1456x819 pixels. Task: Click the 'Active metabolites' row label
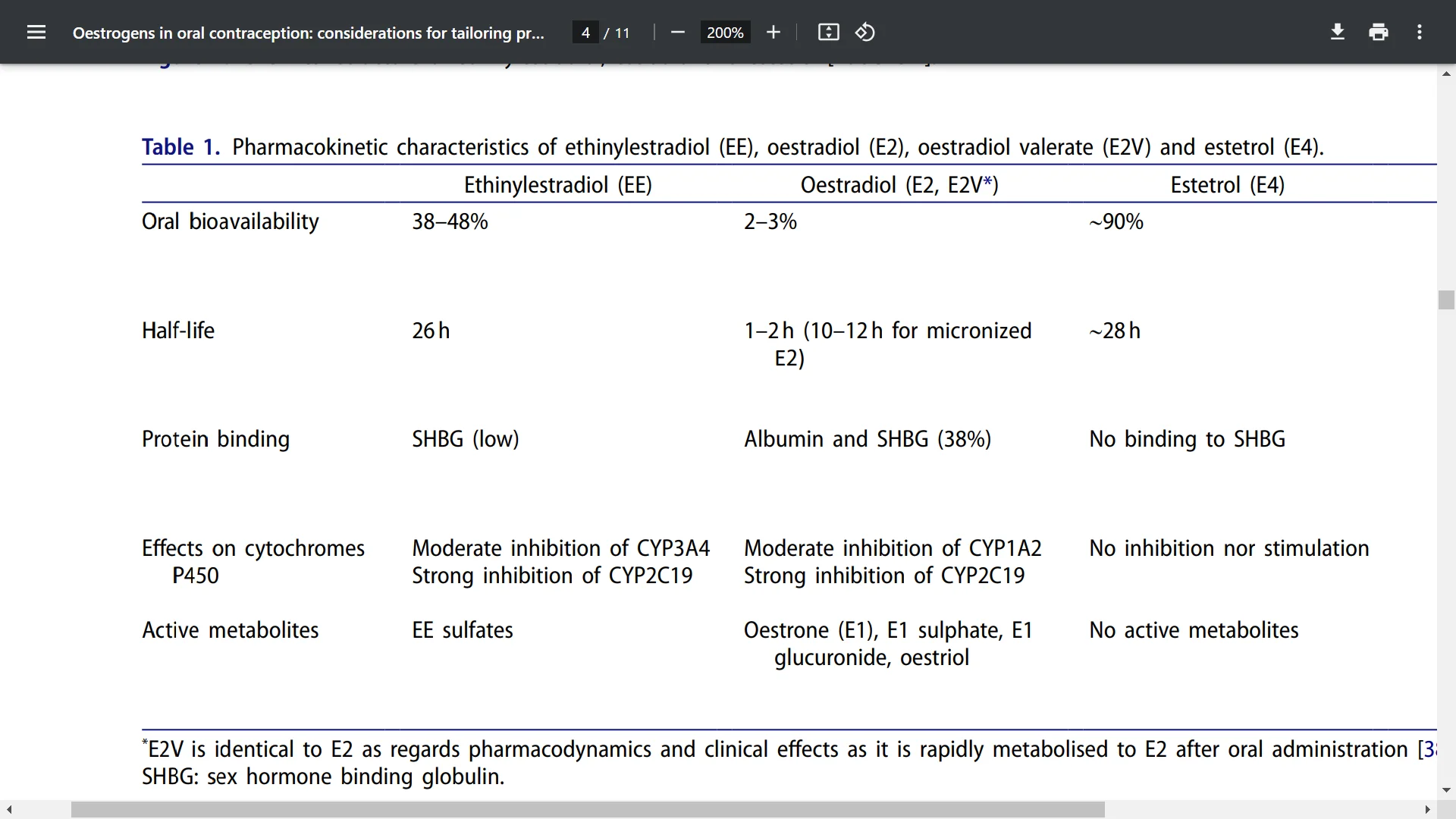(x=231, y=630)
